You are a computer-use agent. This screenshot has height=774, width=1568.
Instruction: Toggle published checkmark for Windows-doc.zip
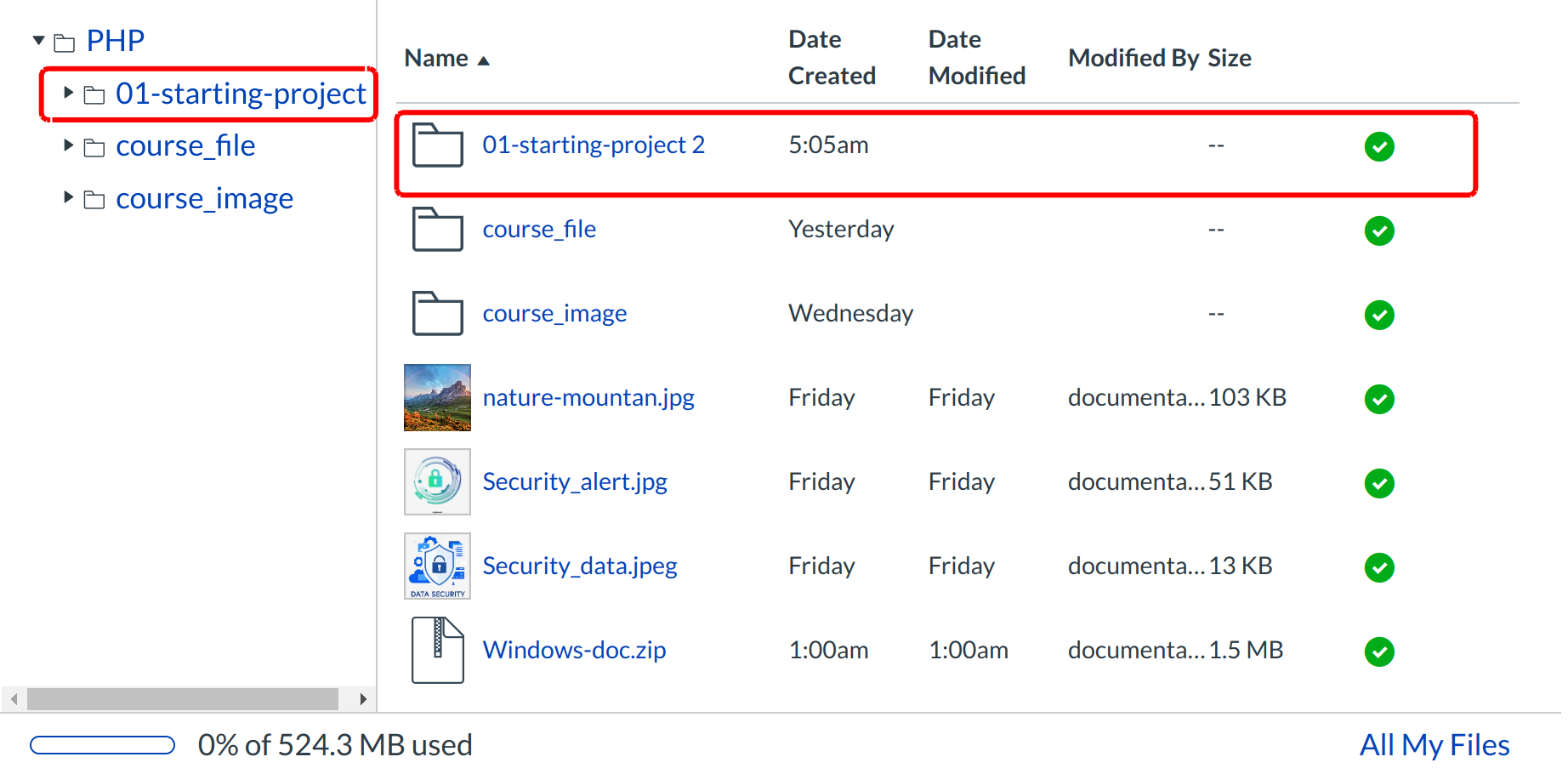[x=1378, y=652]
